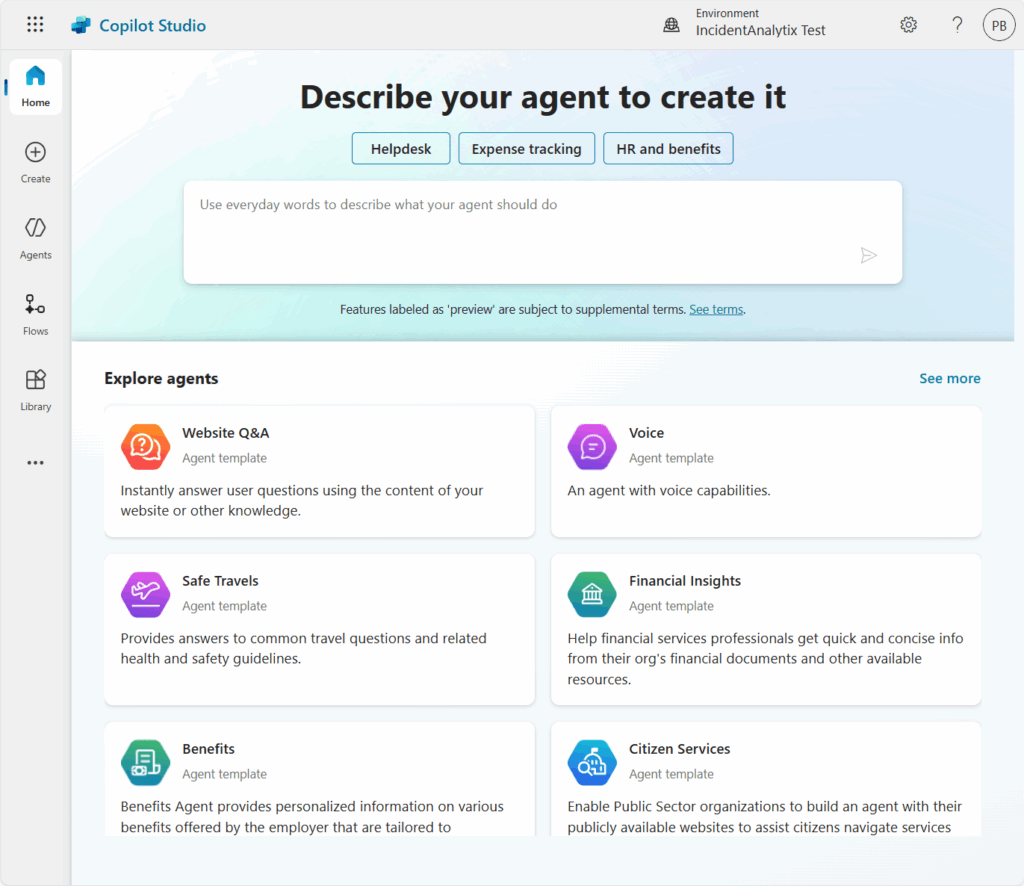Open the Voice template title
Image resolution: width=1024 pixels, height=886 pixels.
pyautogui.click(x=647, y=433)
